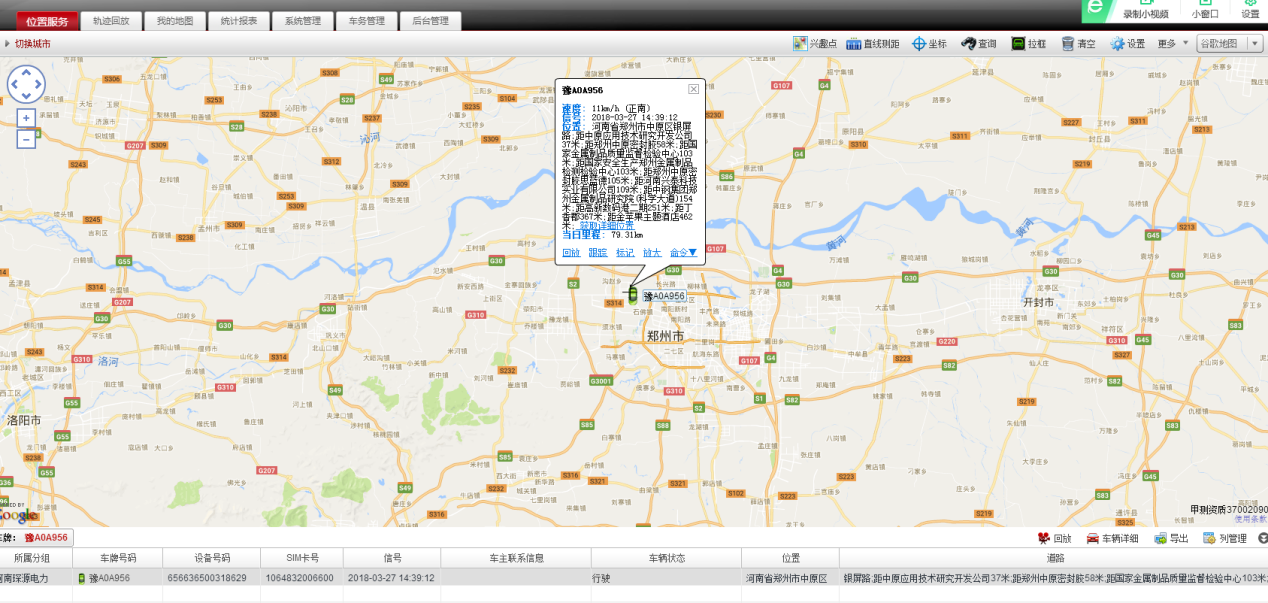Viewport: 1268px width, 603px height.
Task: Close the 豫A0A956 info popup
Action: tap(693, 90)
